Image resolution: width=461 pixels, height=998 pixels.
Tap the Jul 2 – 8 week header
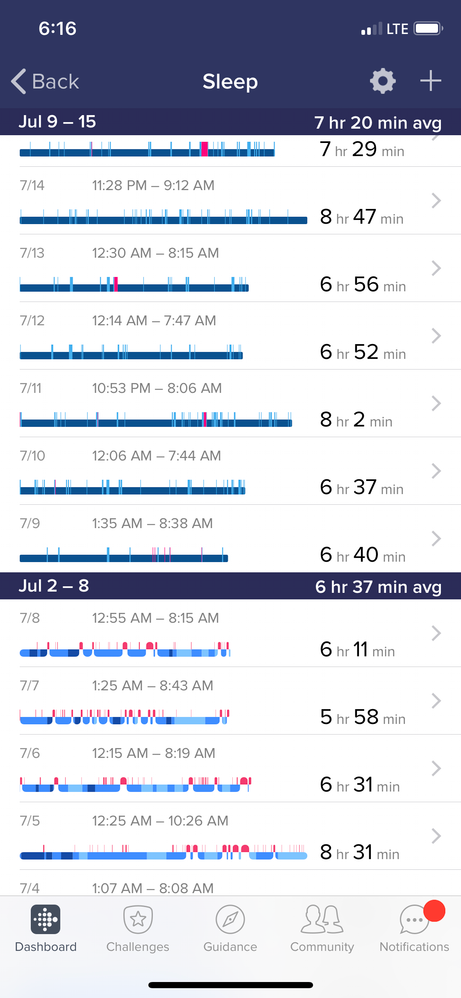pyautogui.click(x=230, y=586)
